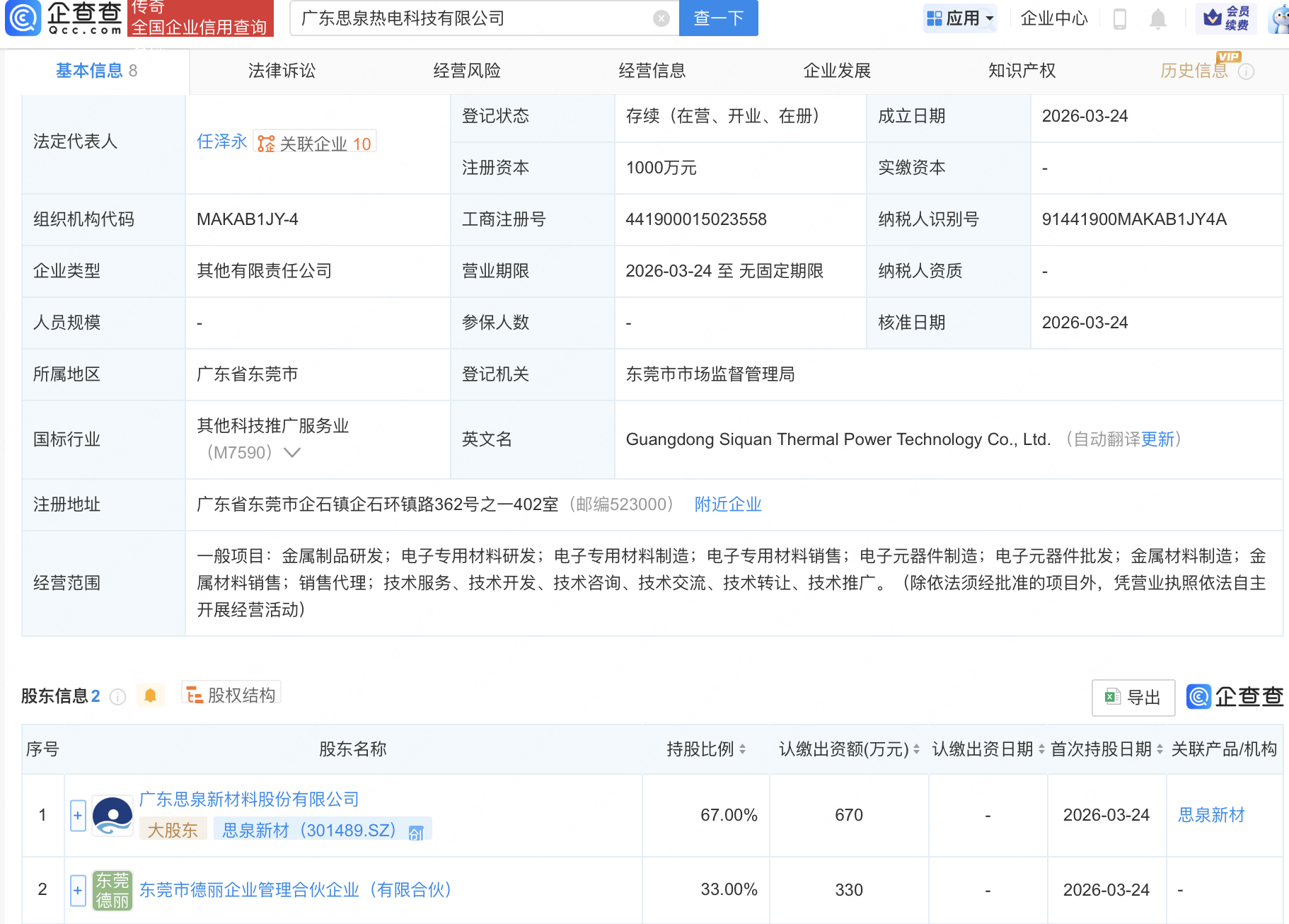
Task: Clear search text with the x icon
Action: click(661, 18)
